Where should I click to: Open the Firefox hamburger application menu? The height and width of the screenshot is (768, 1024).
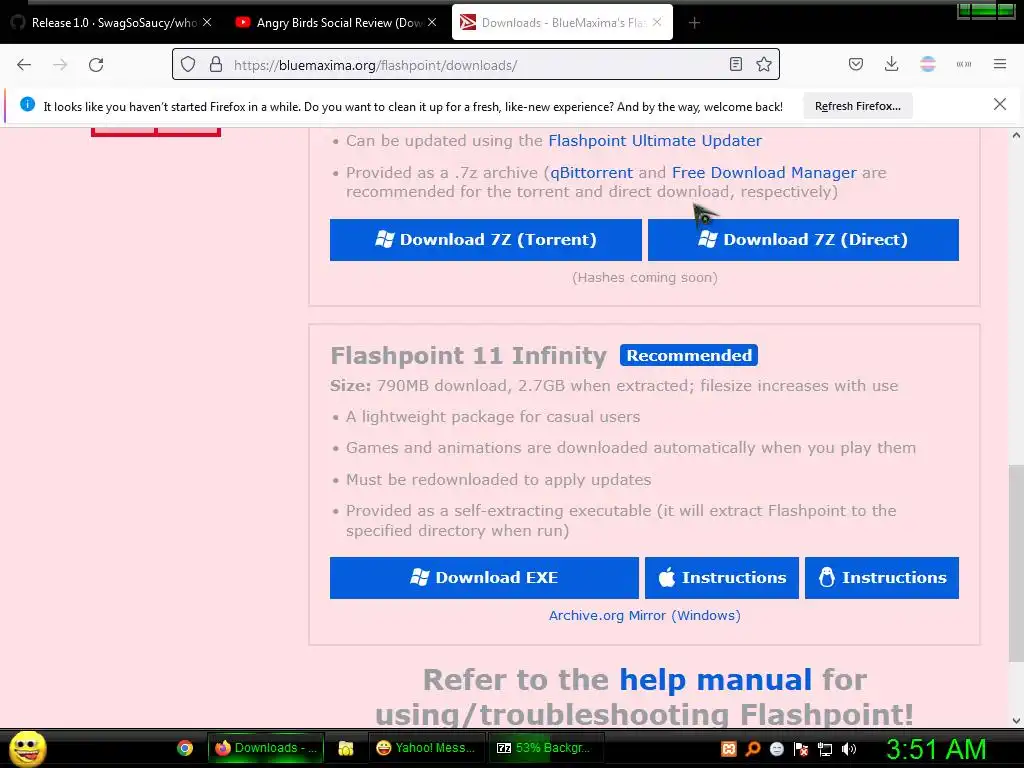tap(1000, 65)
